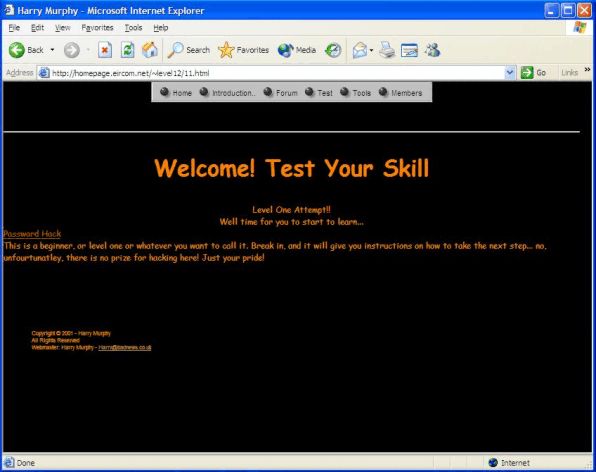Viewport: 596px width, 472px height.
Task: Click the 'Copyright © 2001' footer text
Action: click(x=71, y=333)
